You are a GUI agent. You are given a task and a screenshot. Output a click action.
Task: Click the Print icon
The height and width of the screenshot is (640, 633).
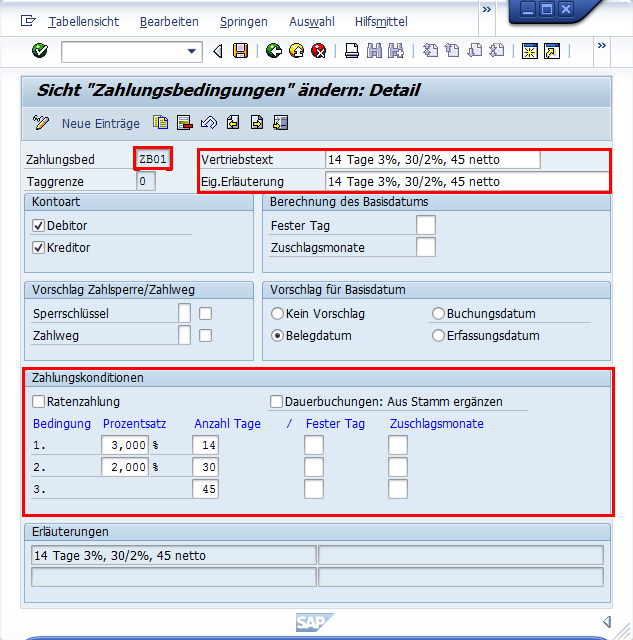click(x=352, y=51)
